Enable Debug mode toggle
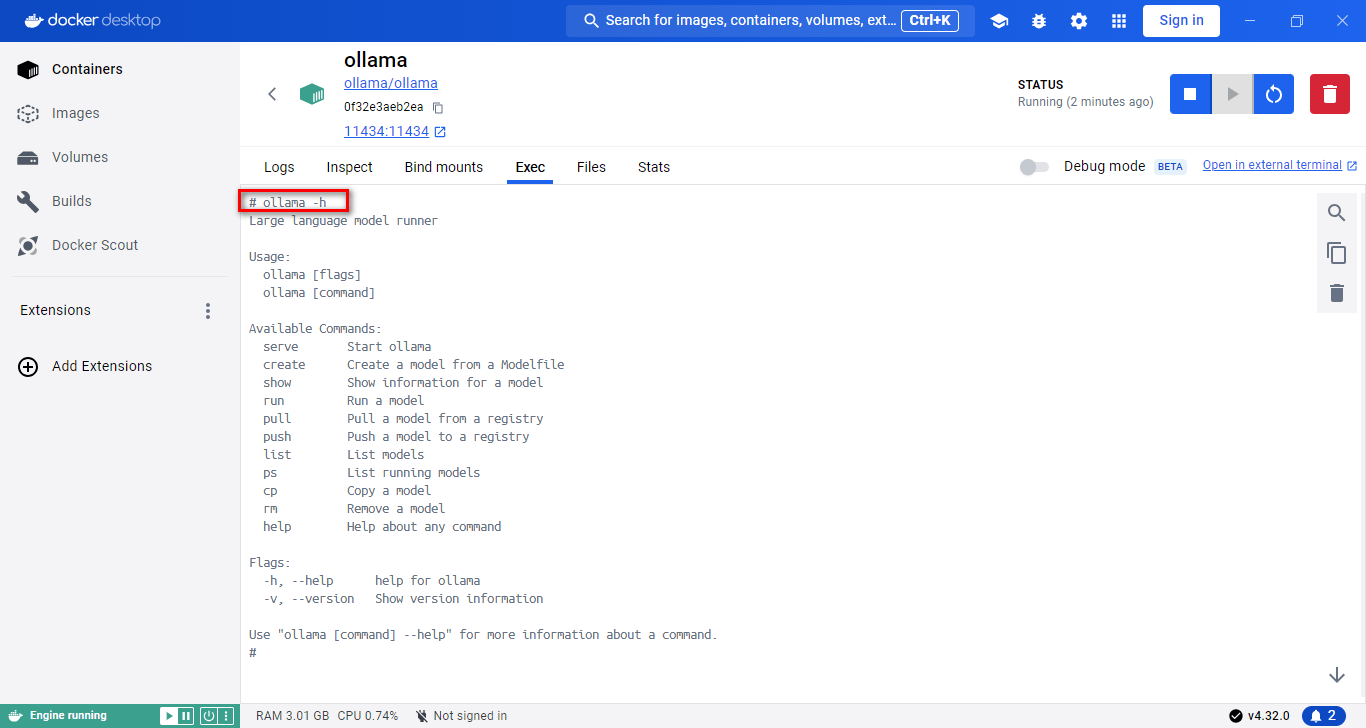 (x=1034, y=167)
